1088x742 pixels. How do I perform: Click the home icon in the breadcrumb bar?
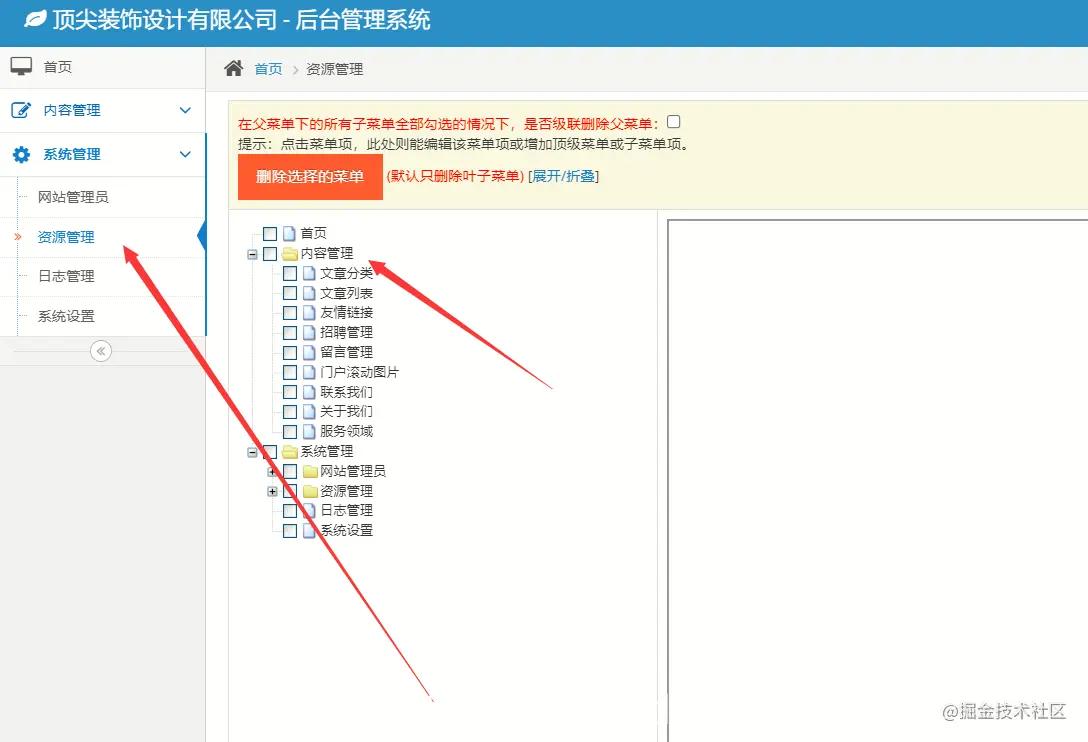232,69
